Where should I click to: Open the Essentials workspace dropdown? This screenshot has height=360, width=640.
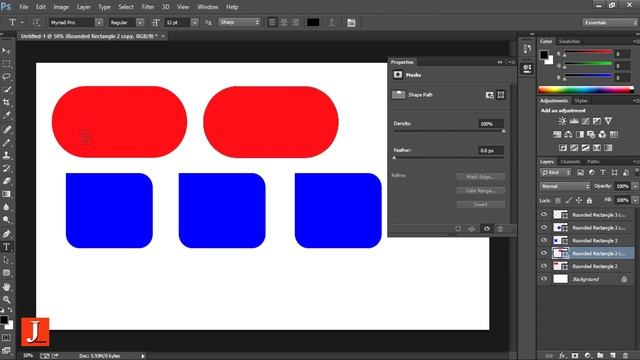tap(609, 22)
